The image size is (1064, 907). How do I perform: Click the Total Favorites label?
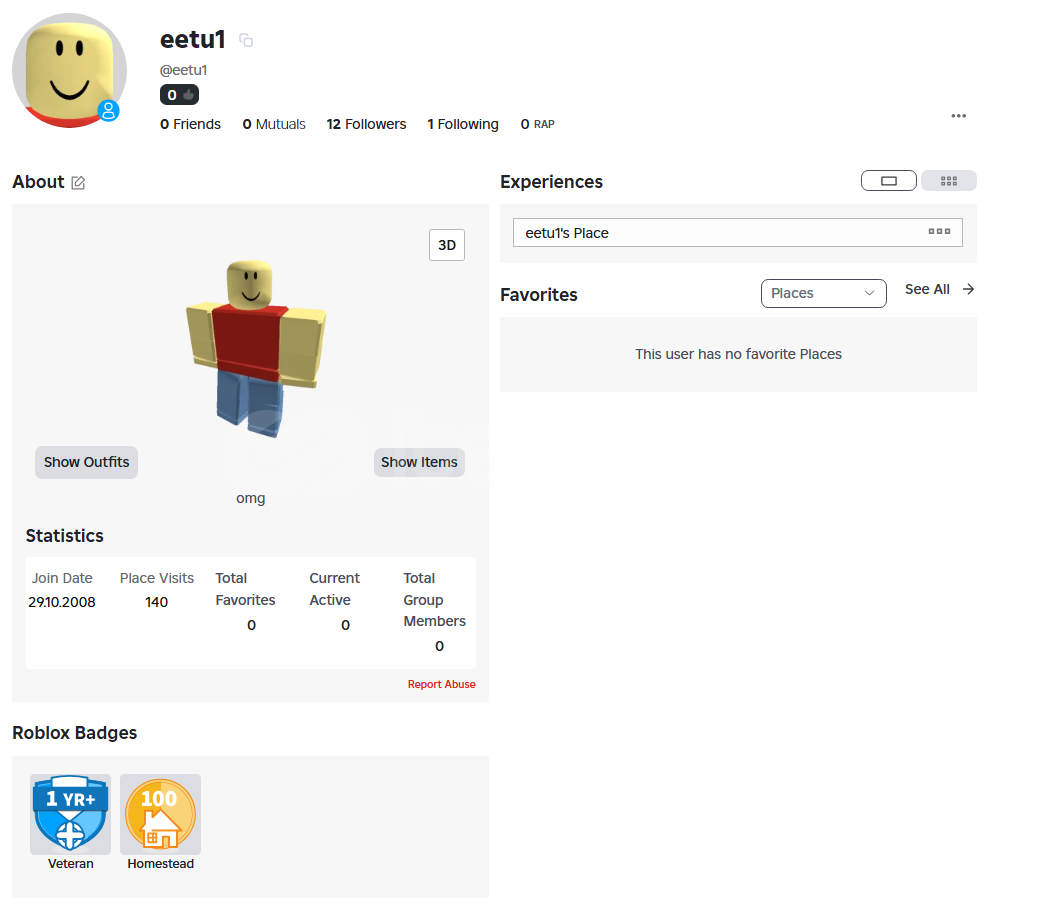[x=245, y=589]
